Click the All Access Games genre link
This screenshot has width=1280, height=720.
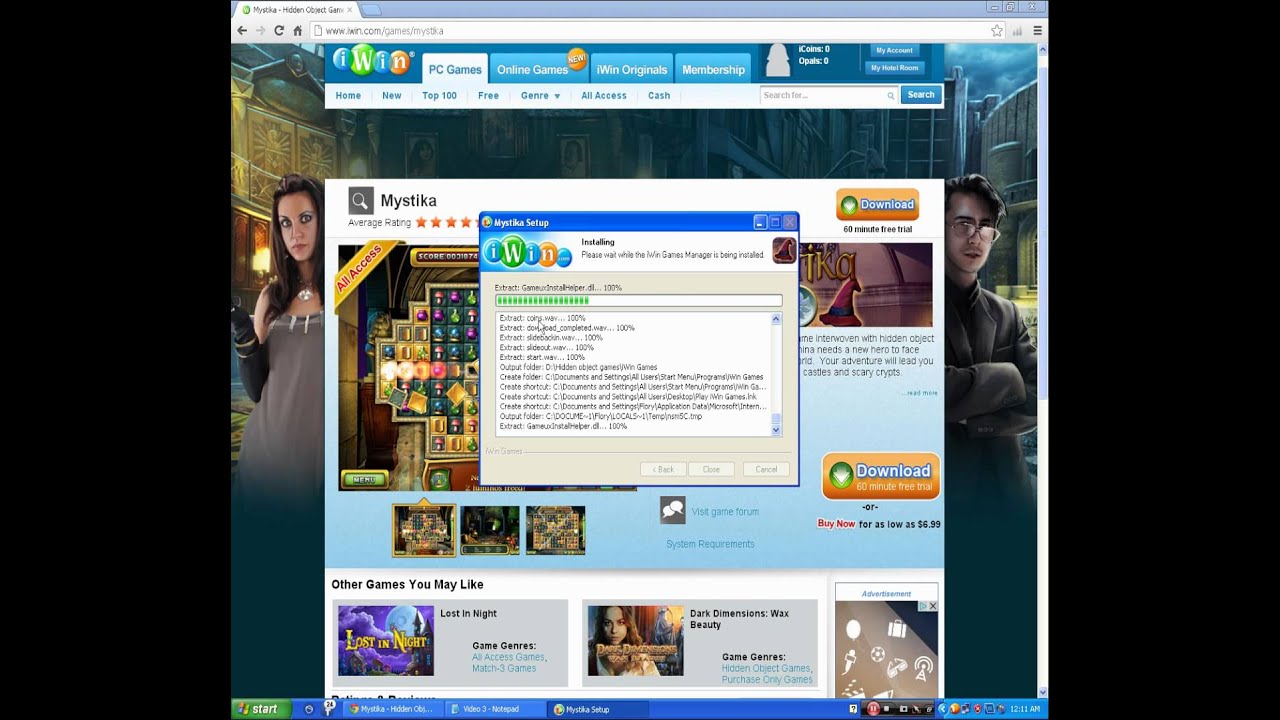tap(509, 657)
